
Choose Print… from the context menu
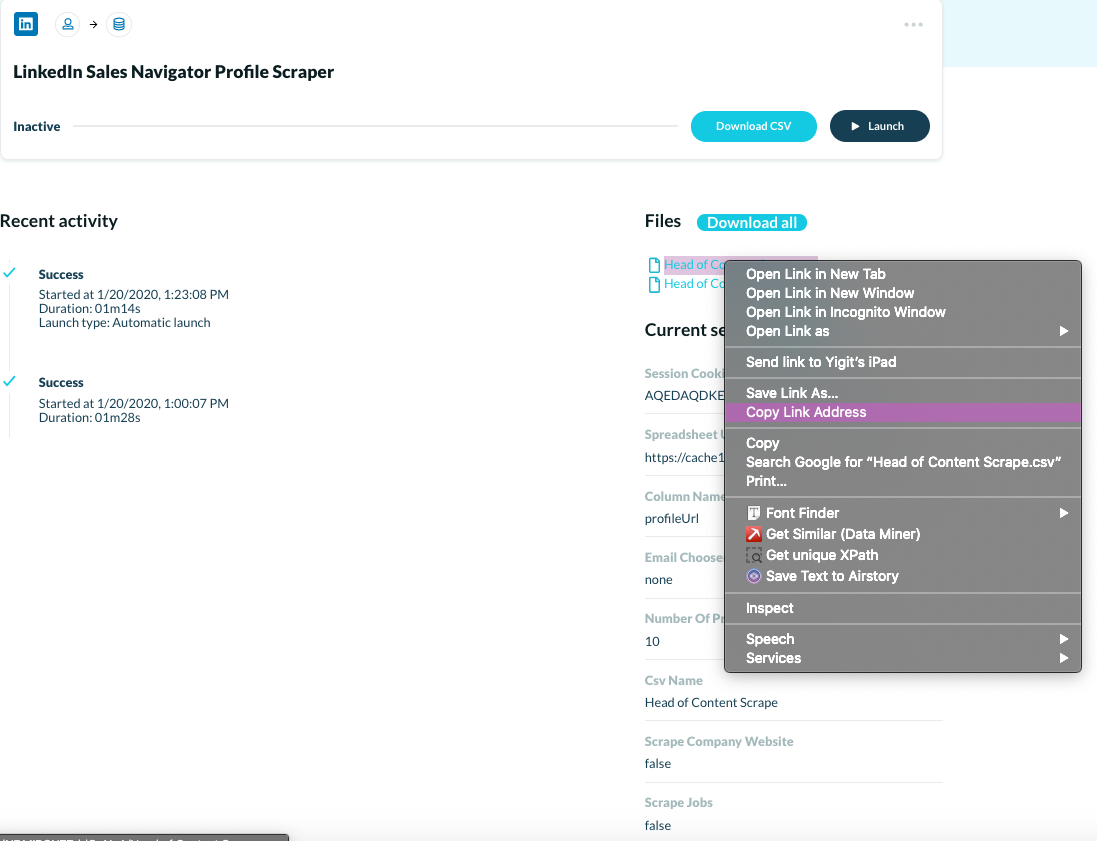click(x=903, y=481)
